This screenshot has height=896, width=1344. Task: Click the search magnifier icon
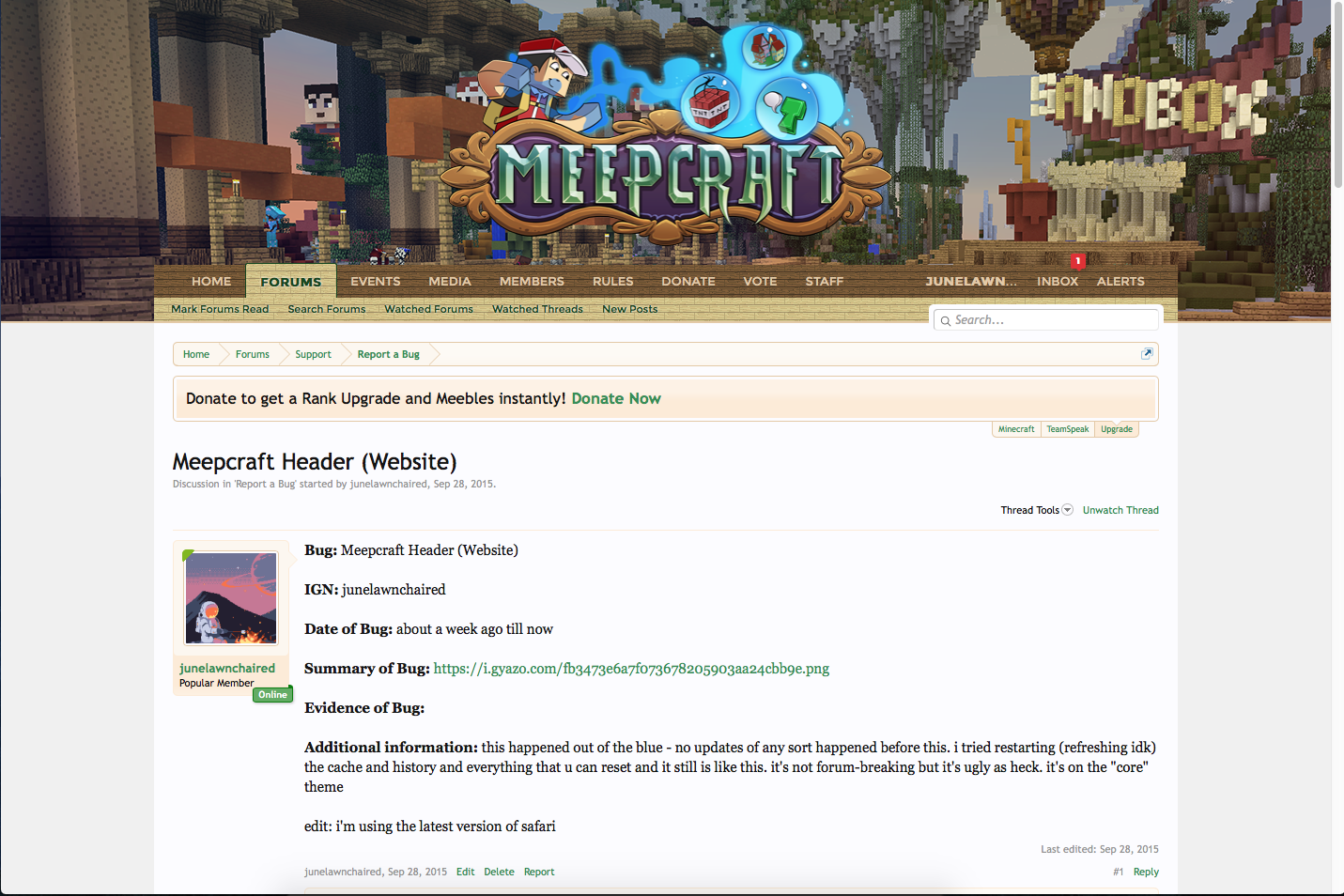(x=946, y=321)
